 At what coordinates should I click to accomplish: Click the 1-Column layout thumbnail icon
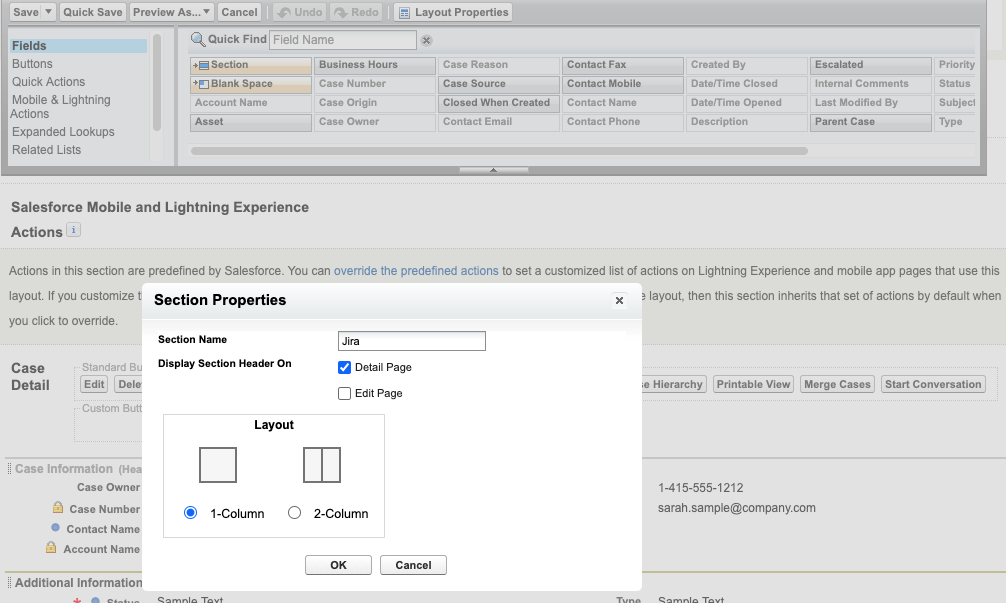click(x=218, y=465)
